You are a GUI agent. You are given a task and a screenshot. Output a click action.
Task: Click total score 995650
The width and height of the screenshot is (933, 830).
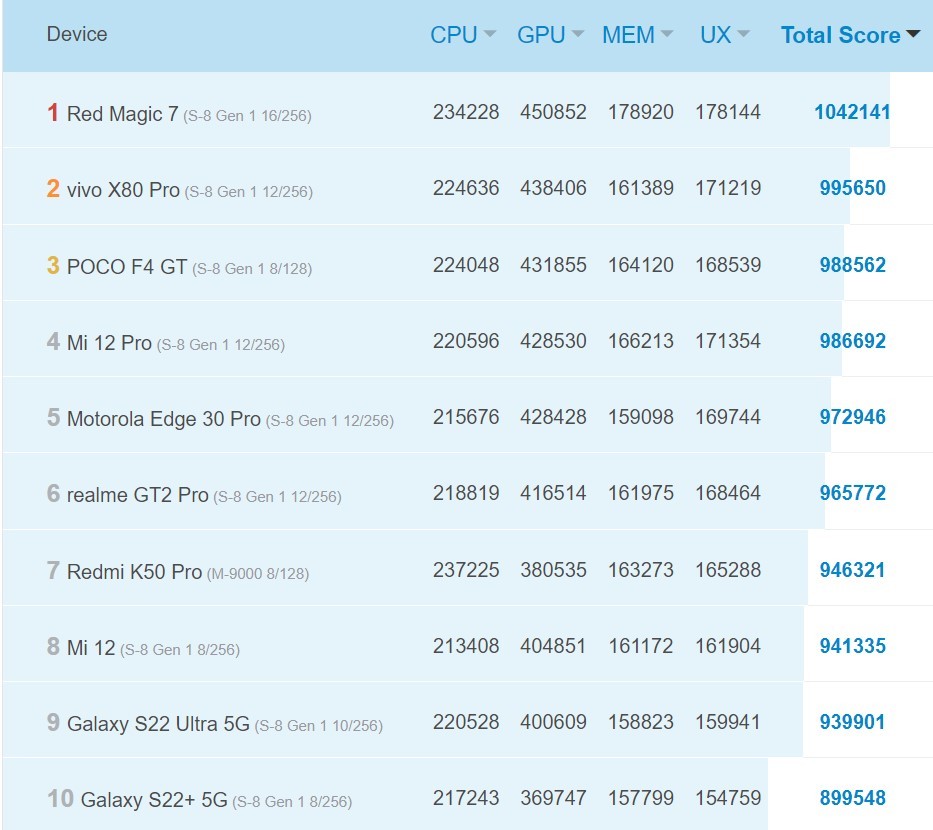click(x=853, y=188)
